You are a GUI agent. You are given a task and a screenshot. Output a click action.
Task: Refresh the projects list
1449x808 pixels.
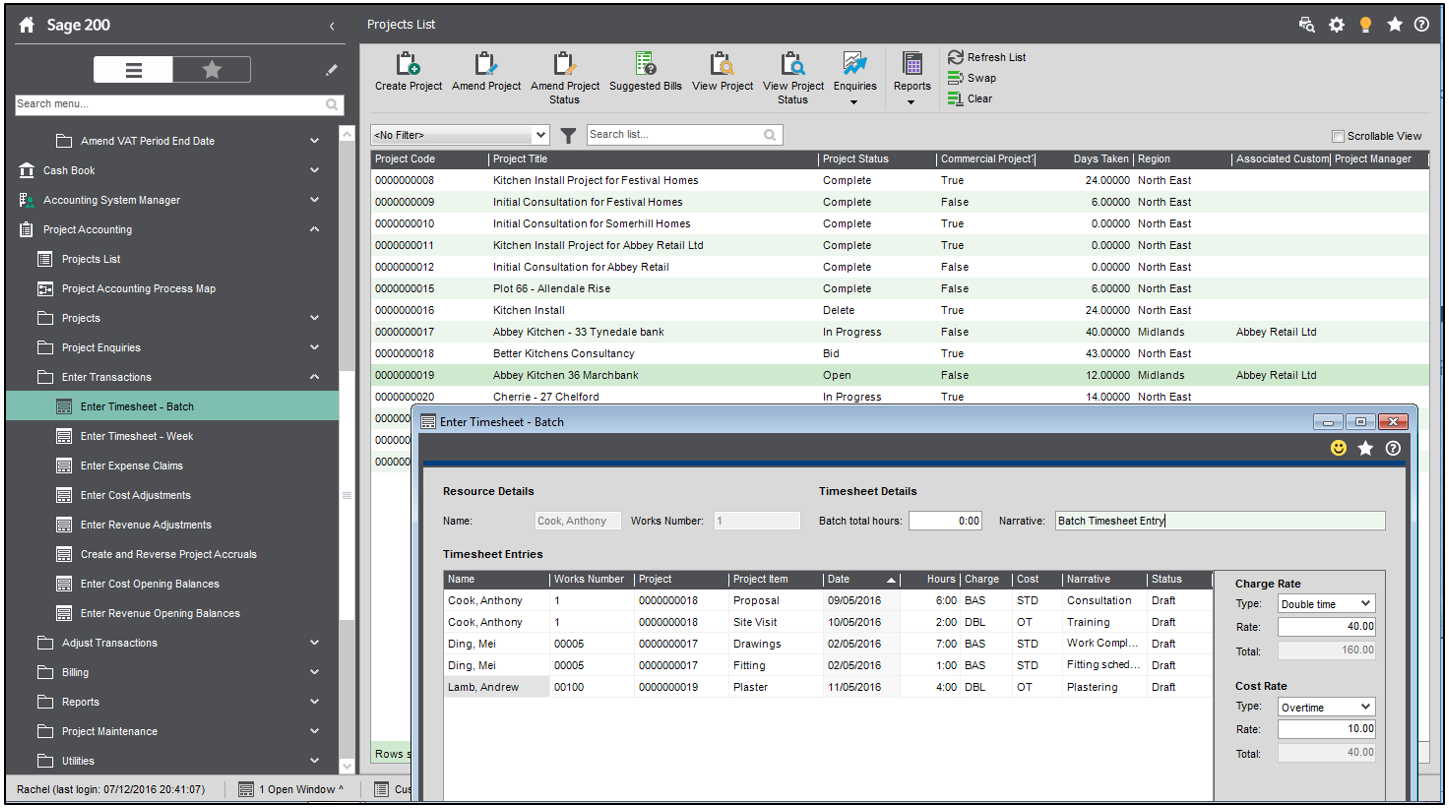pos(987,57)
